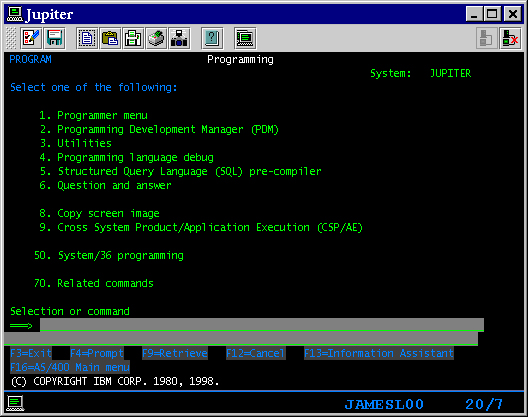Click the PROGRAM menu identifier text
Viewport: 528px width, 417px height.
pos(30,60)
